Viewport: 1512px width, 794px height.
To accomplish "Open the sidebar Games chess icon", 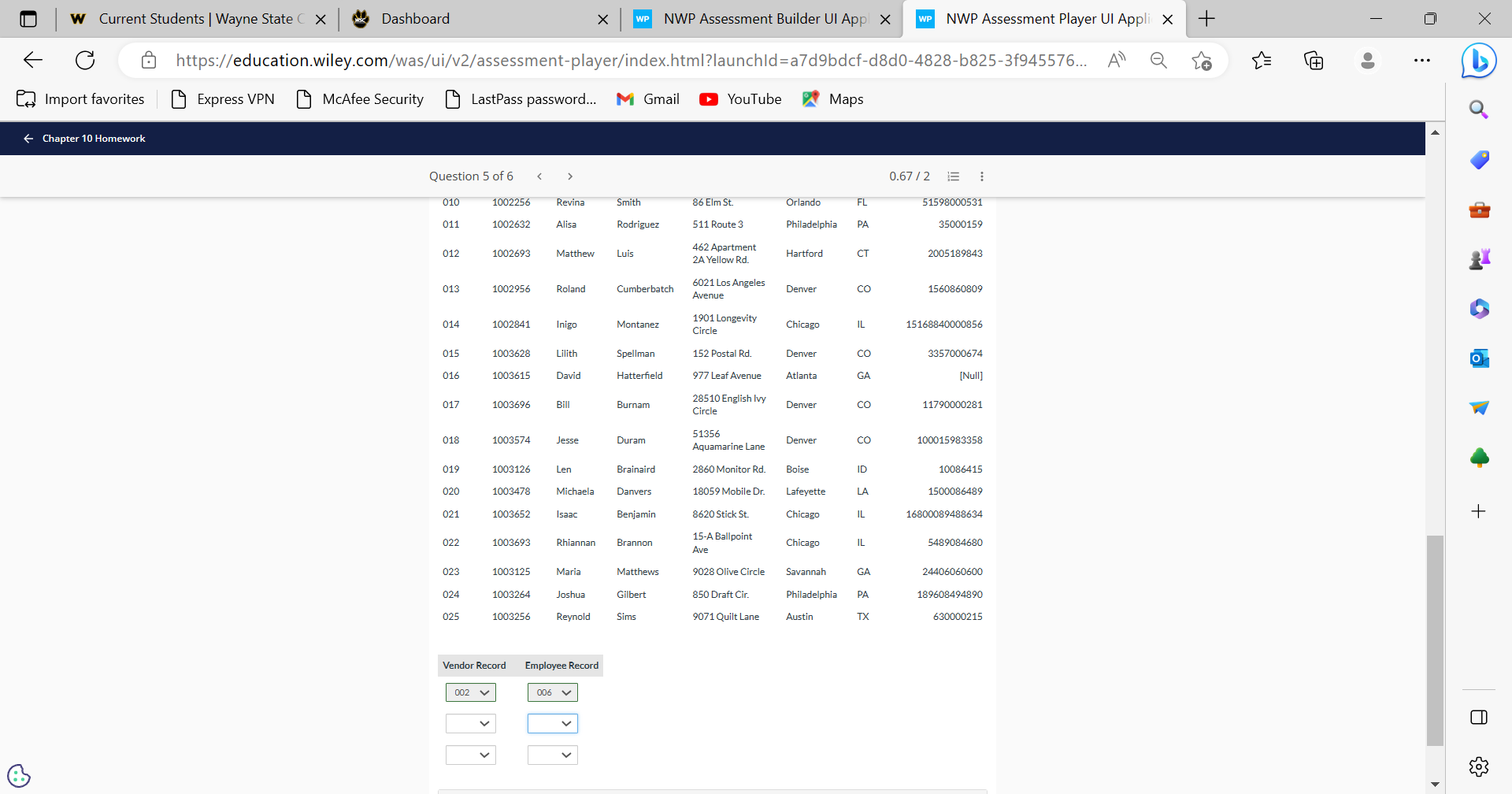I will pos(1479,259).
